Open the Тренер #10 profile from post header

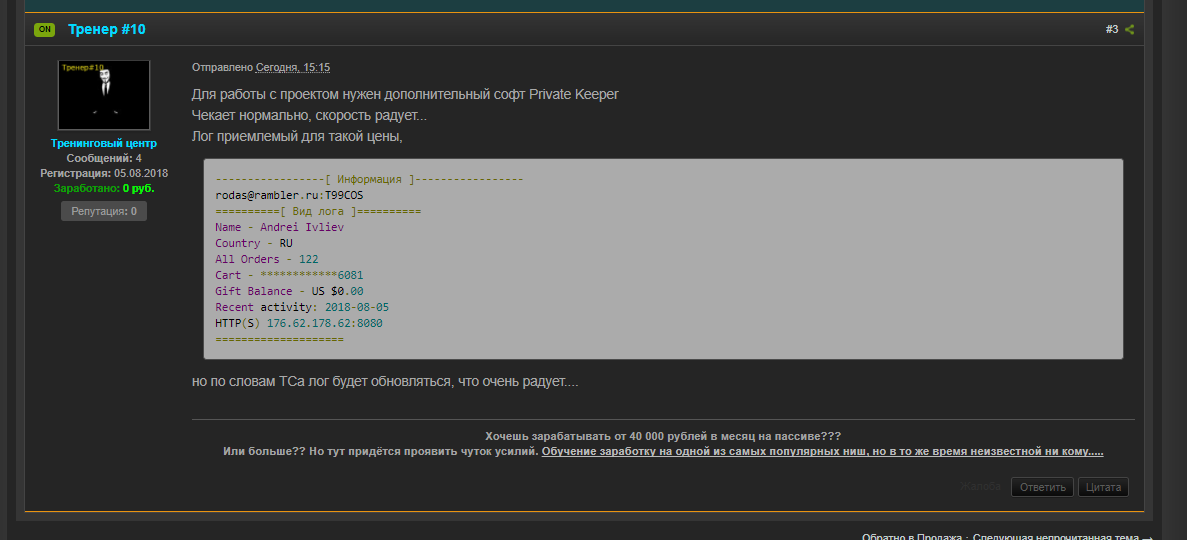tap(107, 29)
